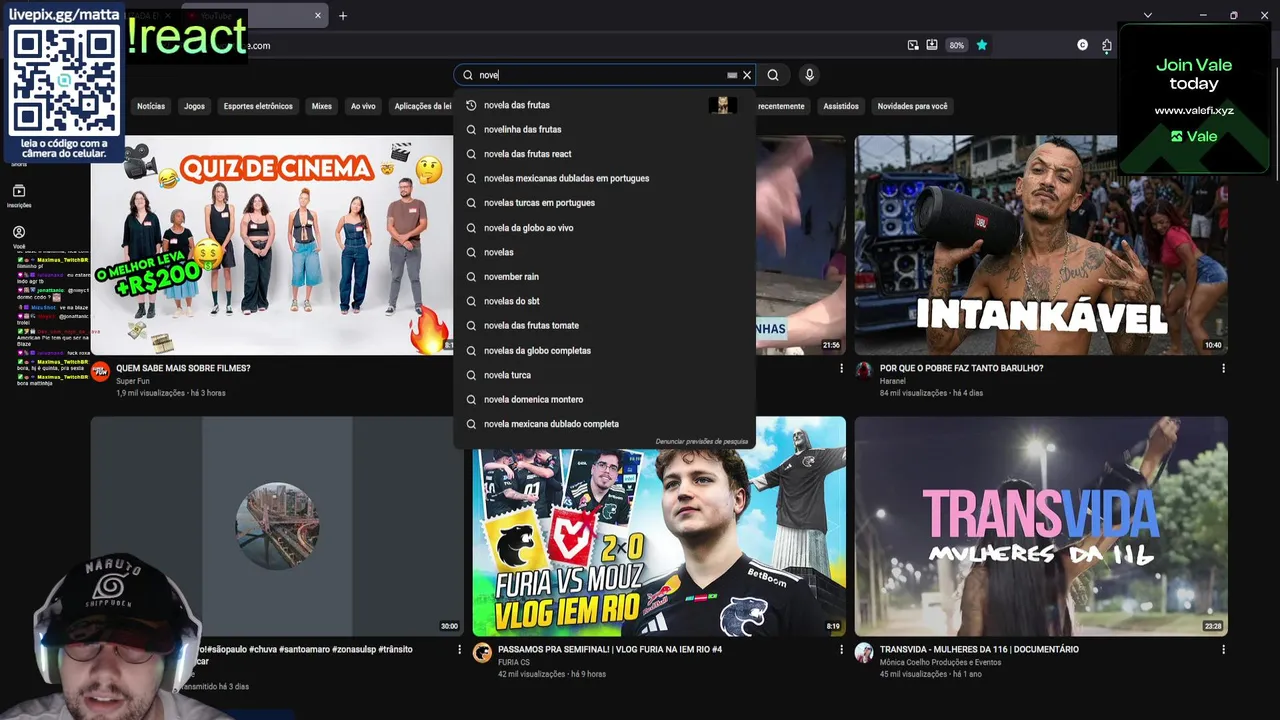The image size is (1280, 720).
Task: Select 'november rain' suggestion
Action: point(604,277)
